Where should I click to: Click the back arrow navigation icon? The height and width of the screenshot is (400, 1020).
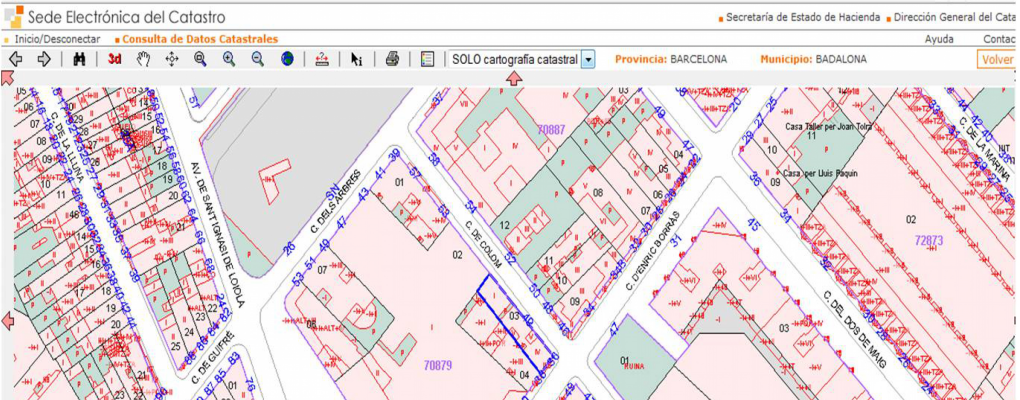point(15,59)
